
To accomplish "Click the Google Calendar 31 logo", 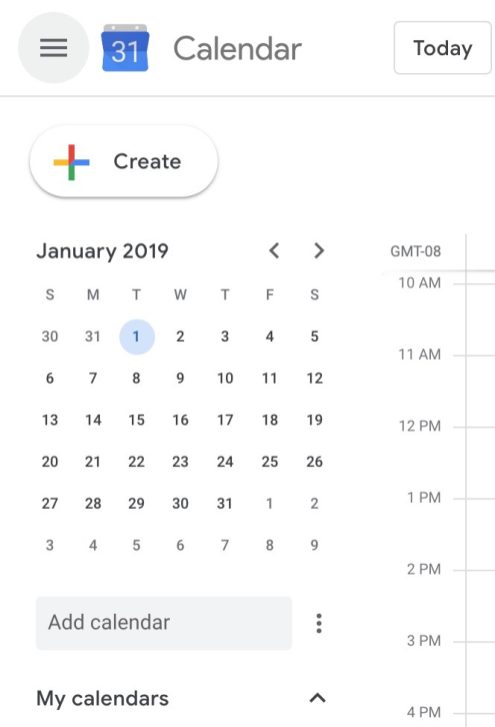I will pos(125,48).
